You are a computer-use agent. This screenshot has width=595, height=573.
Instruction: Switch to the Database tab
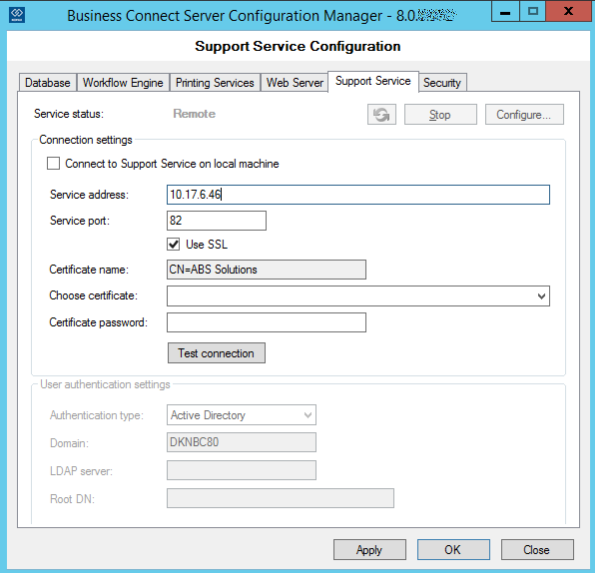pyautogui.click(x=47, y=82)
